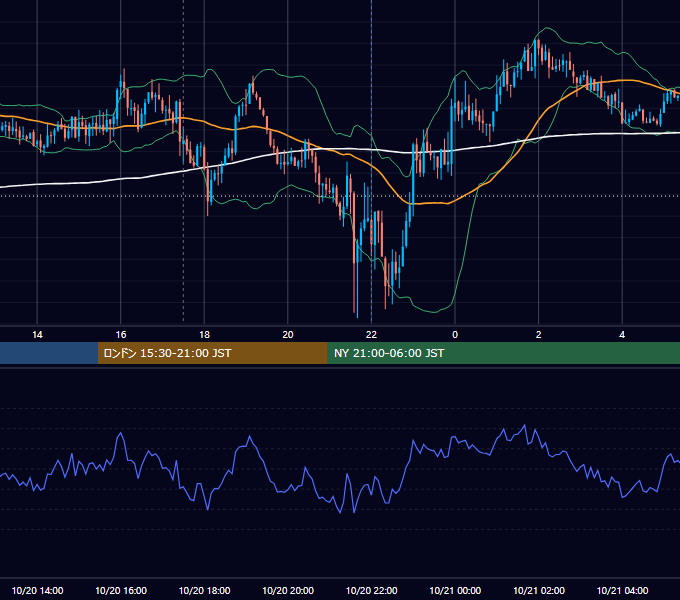Click the 10/20 18:00 date label
The image size is (680, 600).
[204, 590]
